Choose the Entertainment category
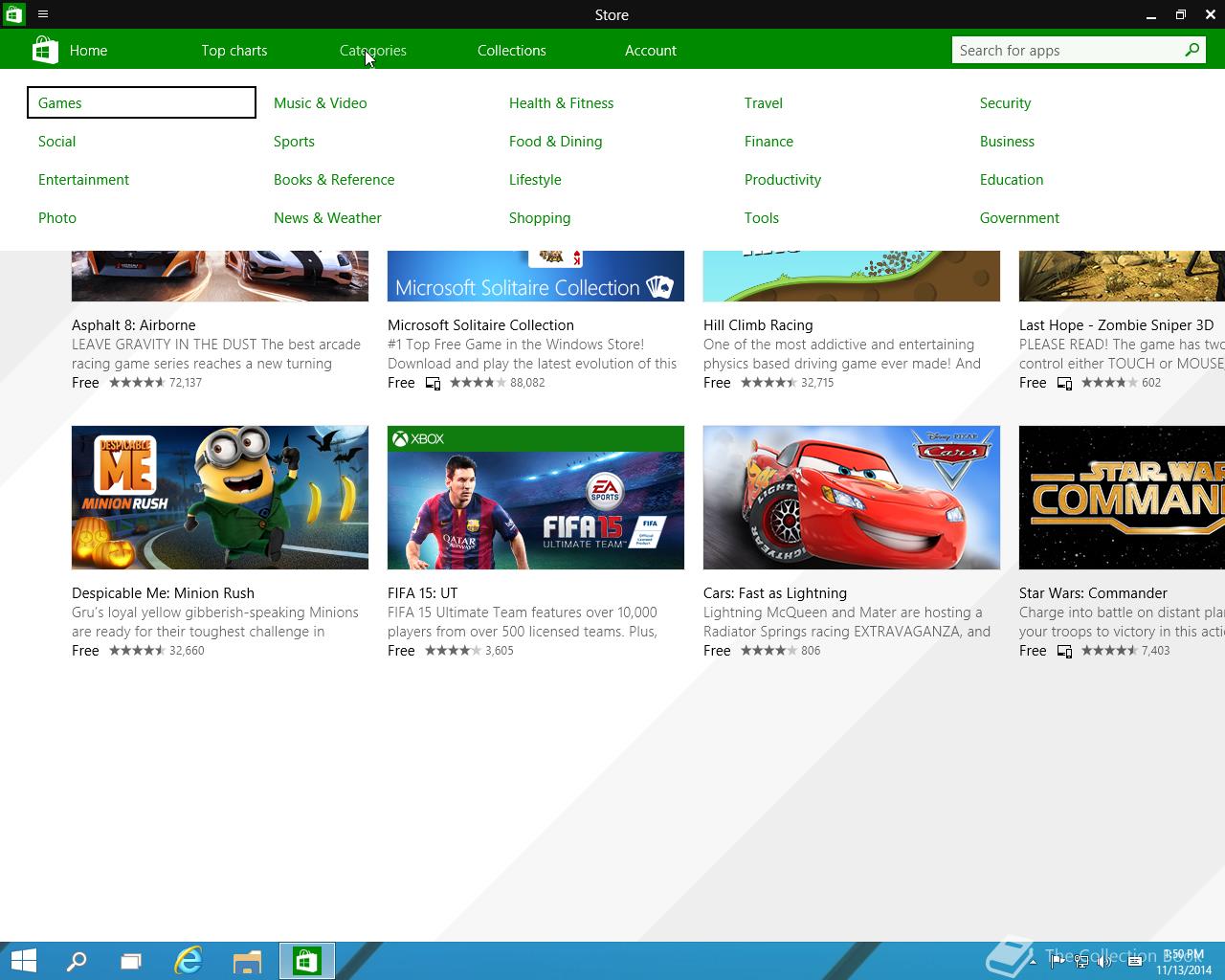Image resolution: width=1225 pixels, height=980 pixels. 83,180
